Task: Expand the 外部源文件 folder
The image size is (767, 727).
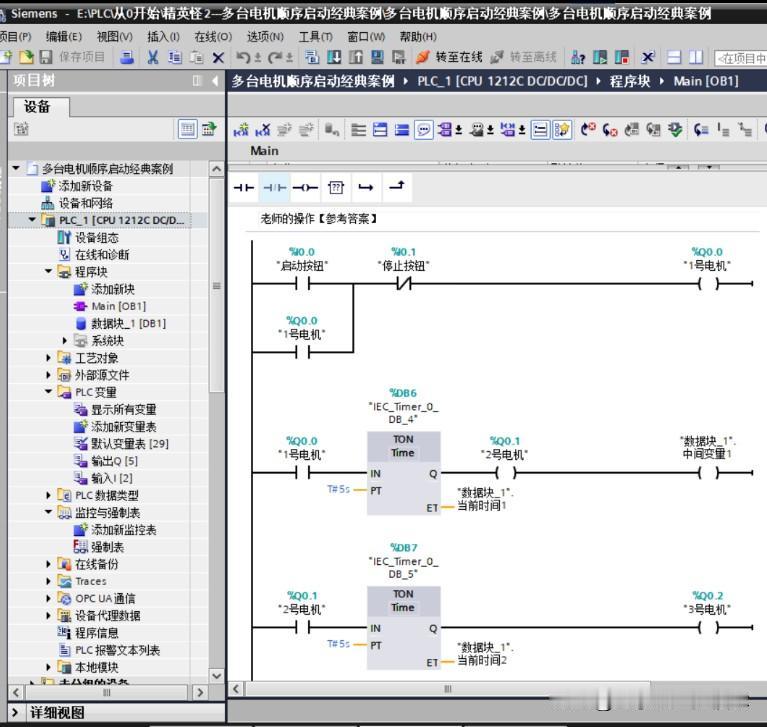Action: pyautogui.click(x=48, y=375)
